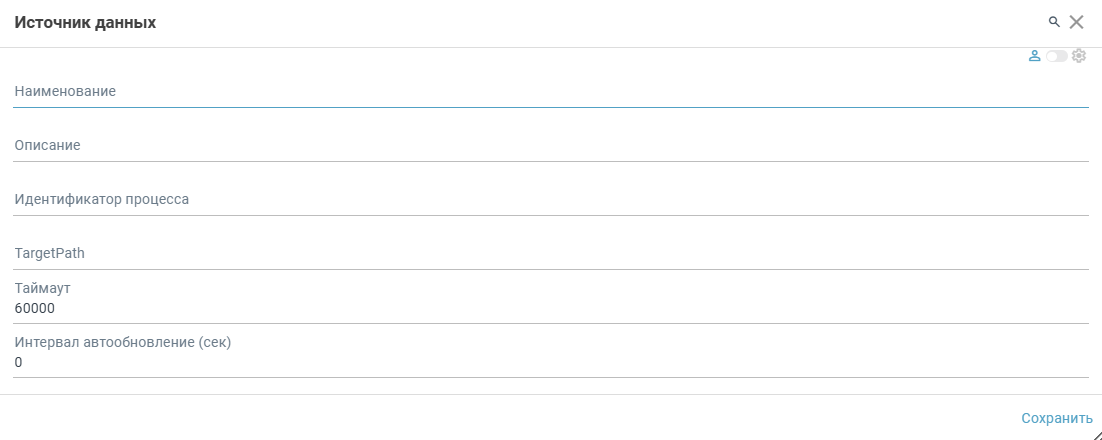Click the Таймаут value 60000
Screen dimensions: 1102x440
click(x=35, y=309)
